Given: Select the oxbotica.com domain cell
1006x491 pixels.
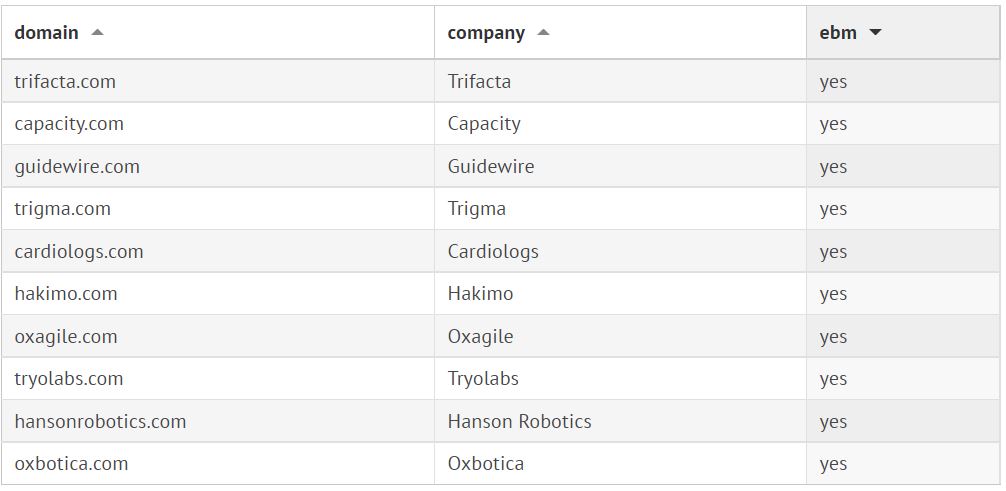Looking at the screenshot, I should pyautogui.click(x=71, y=464).
